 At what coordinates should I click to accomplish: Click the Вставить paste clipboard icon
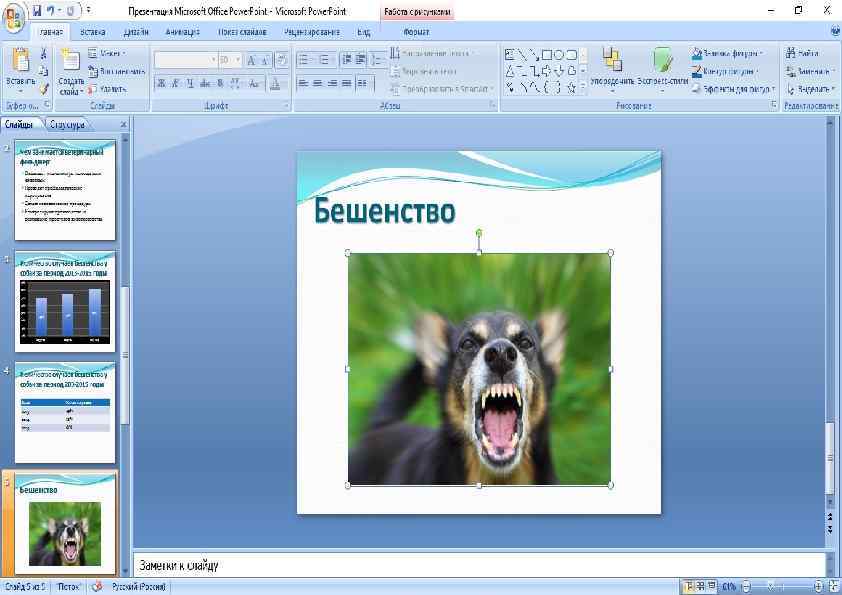coord(20,60)
